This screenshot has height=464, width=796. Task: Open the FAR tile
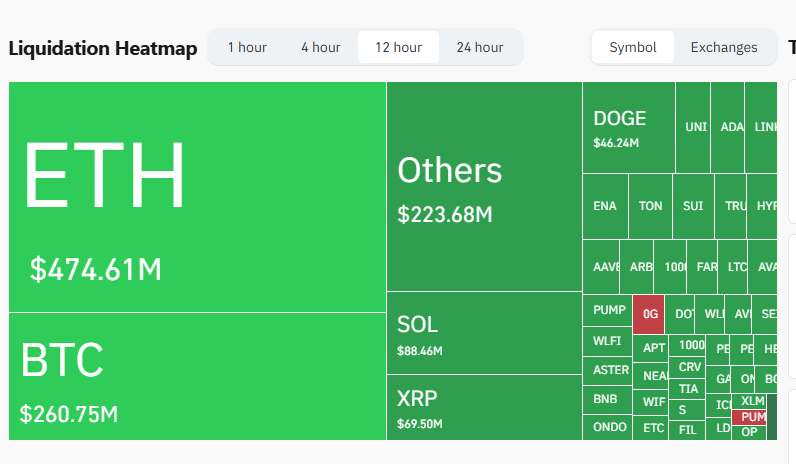click(702, 267)
